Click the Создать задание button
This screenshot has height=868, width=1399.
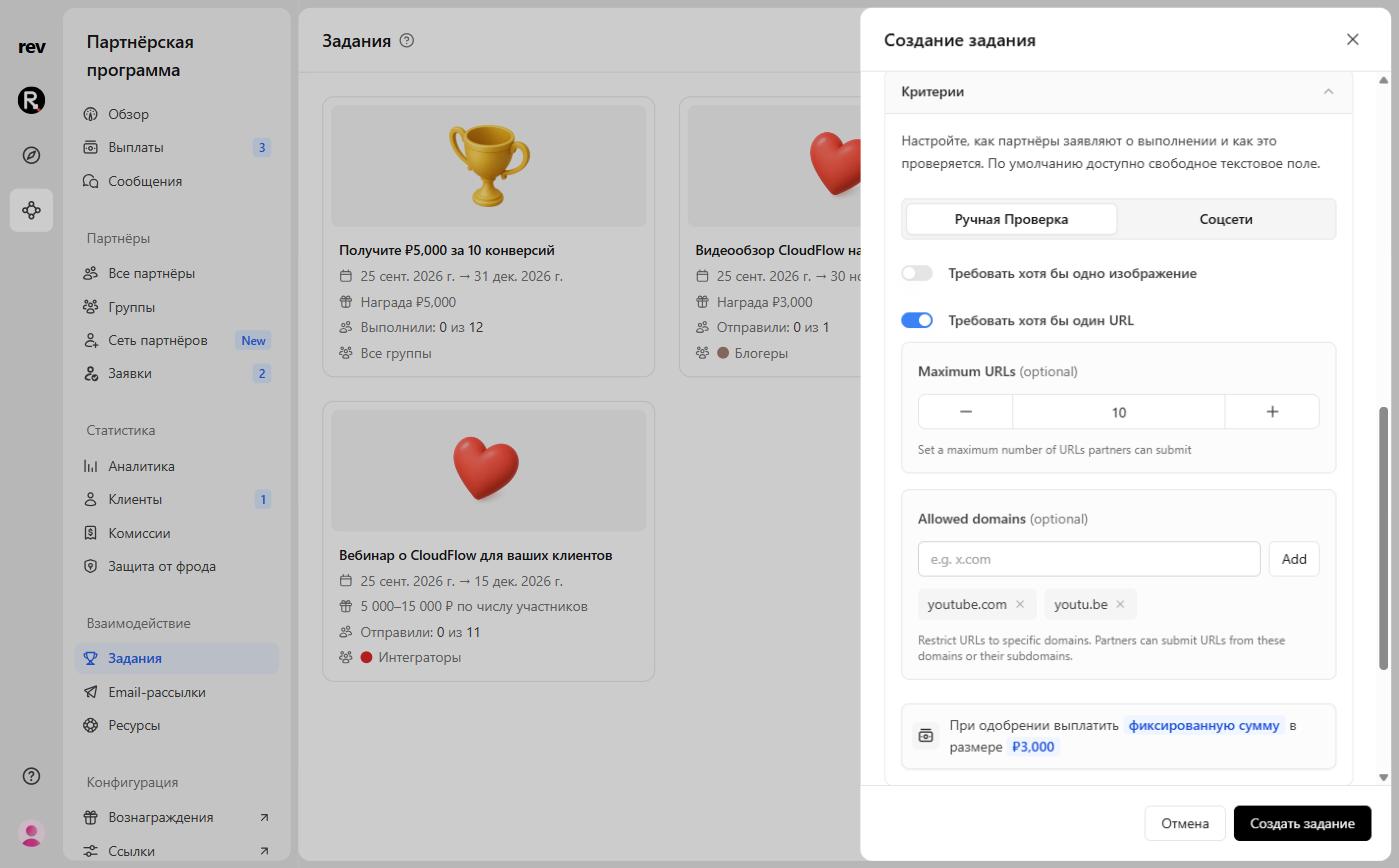click(1302, 823)
